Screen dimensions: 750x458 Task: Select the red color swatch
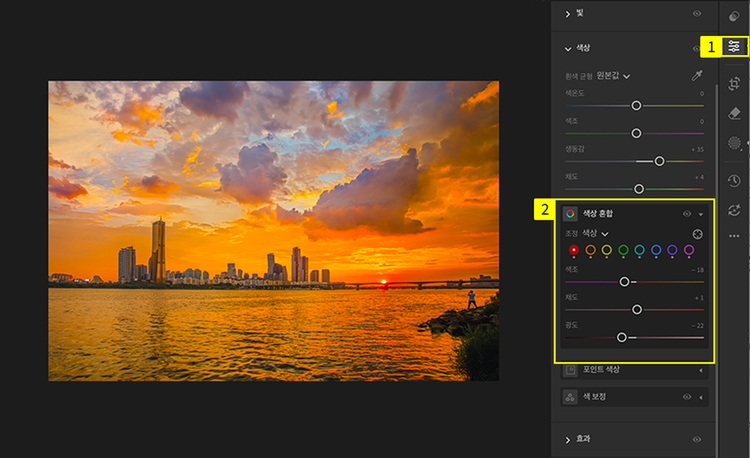(x=574, y=250)
